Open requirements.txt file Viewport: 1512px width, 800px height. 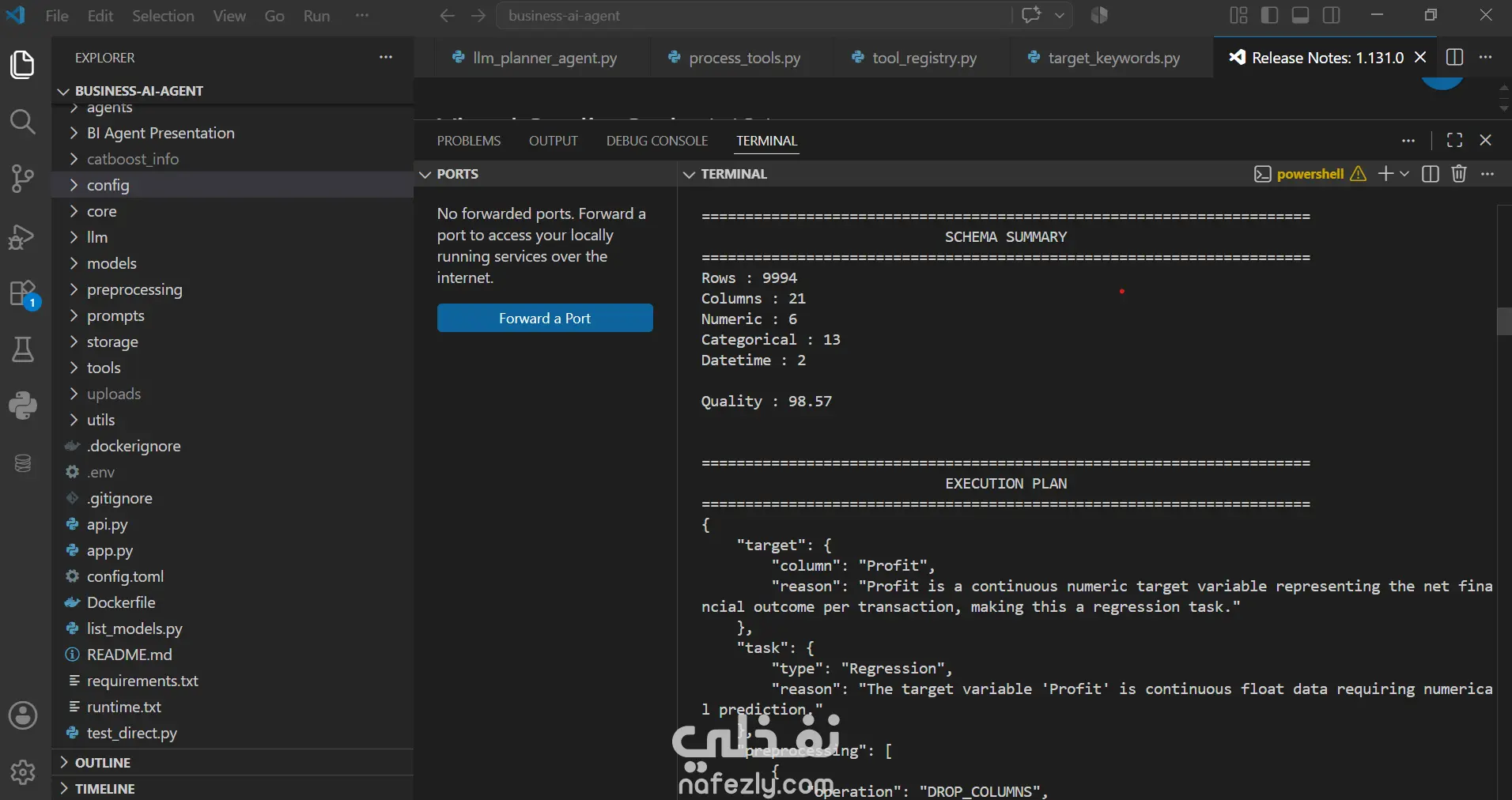tap(142, 681)
